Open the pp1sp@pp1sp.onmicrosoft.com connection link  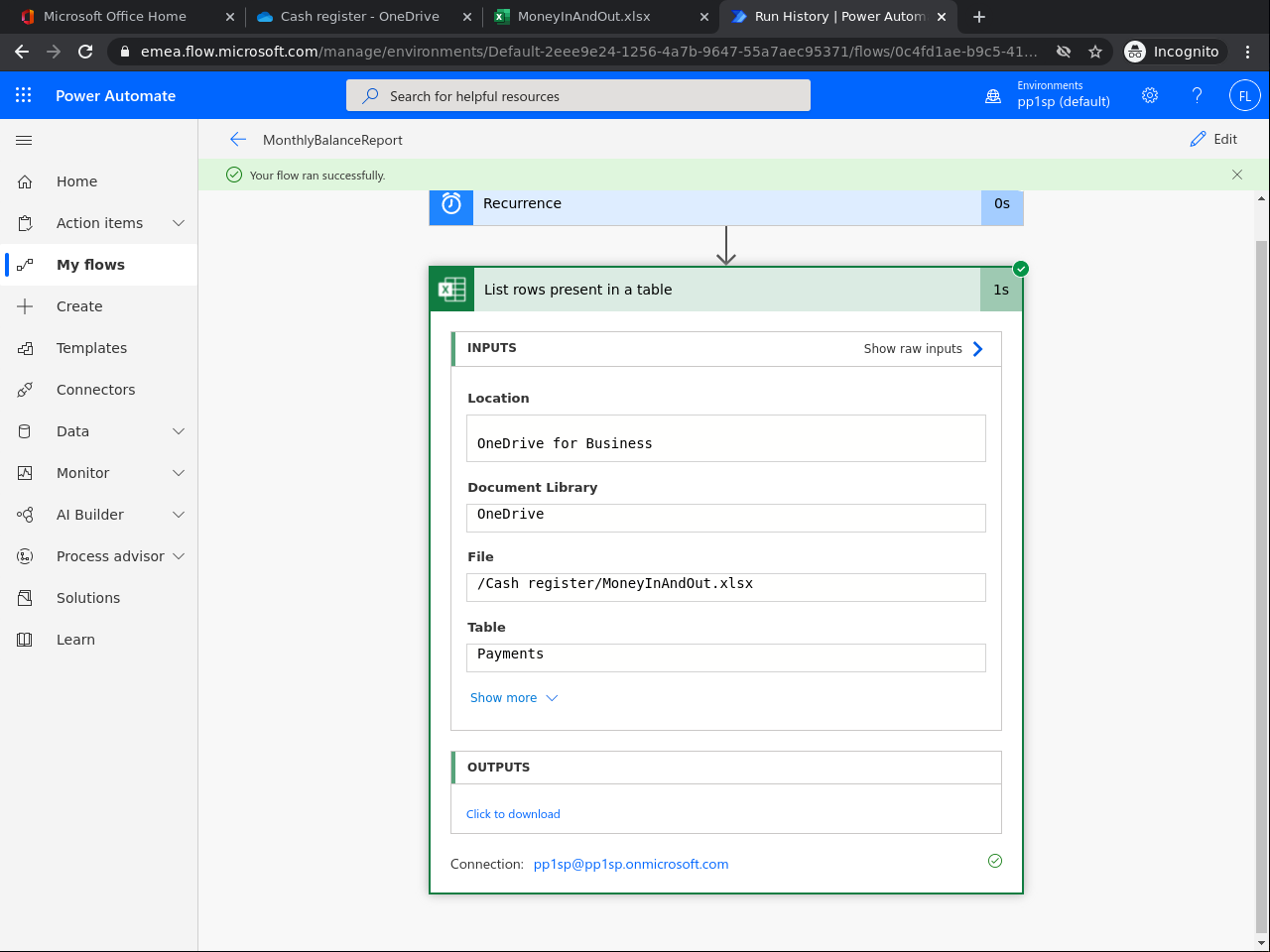click(x=631, y=864)
